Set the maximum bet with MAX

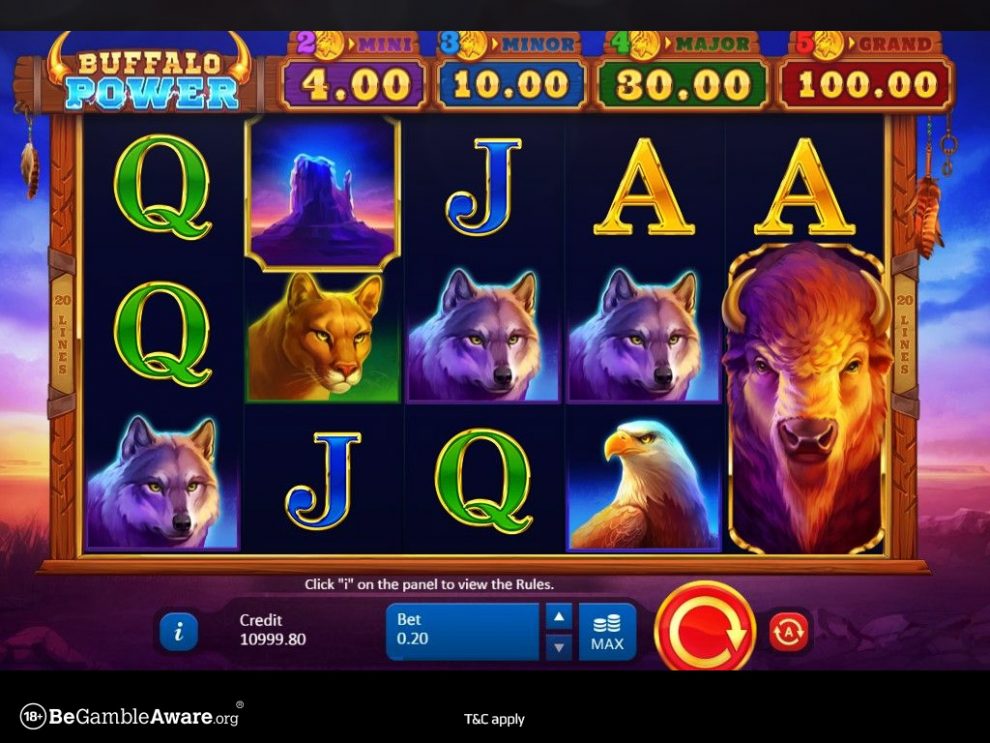pyautogui.click(x=607, y=632)
